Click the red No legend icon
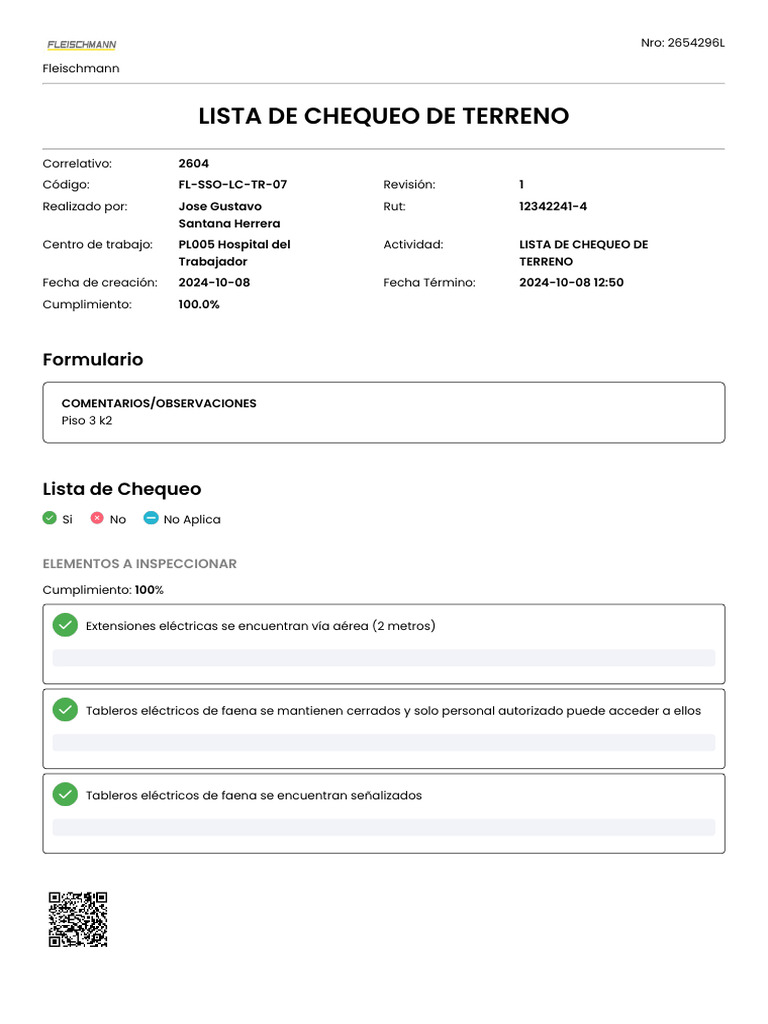Screen dimensions: 768x1024 click(x=97, y=518)
